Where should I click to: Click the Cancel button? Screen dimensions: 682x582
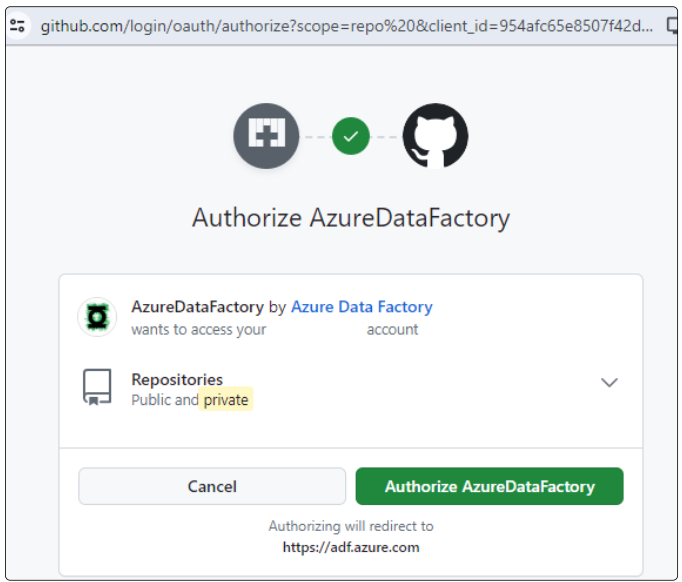(x=212, y=486)
